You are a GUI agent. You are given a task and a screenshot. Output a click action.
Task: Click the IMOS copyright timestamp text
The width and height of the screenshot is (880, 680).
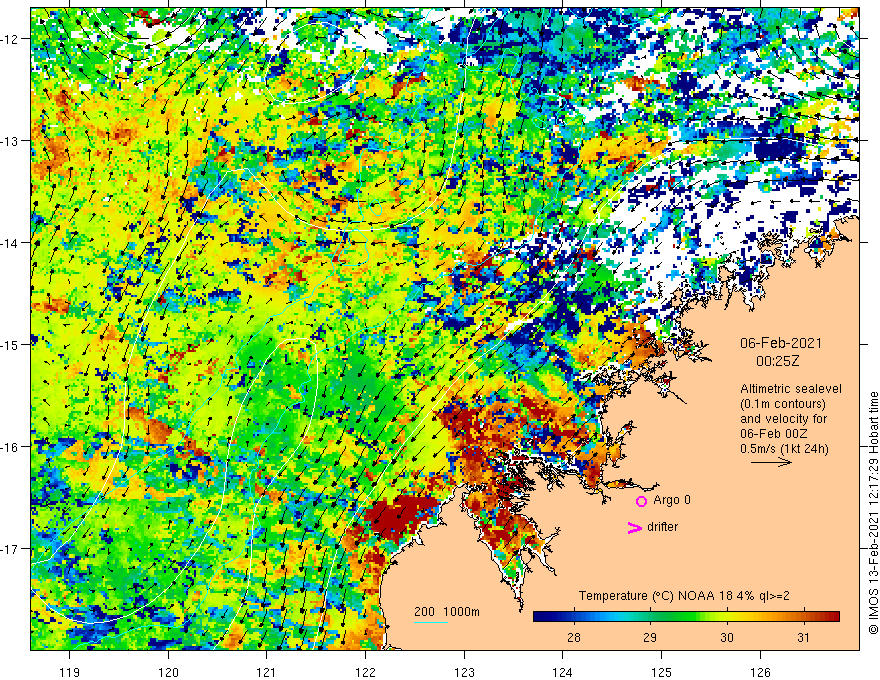[x=873, y=513]
